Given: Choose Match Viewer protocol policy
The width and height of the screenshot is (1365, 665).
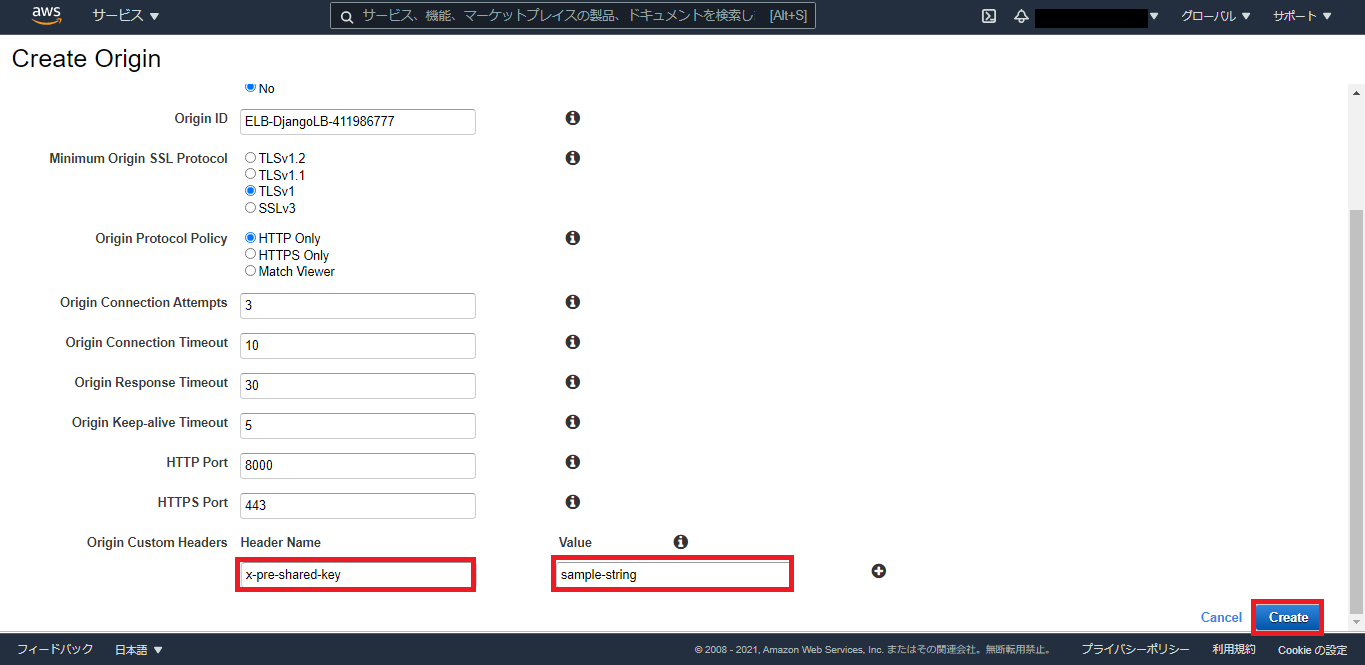Looking at the screenshot, I should (251, 271).
